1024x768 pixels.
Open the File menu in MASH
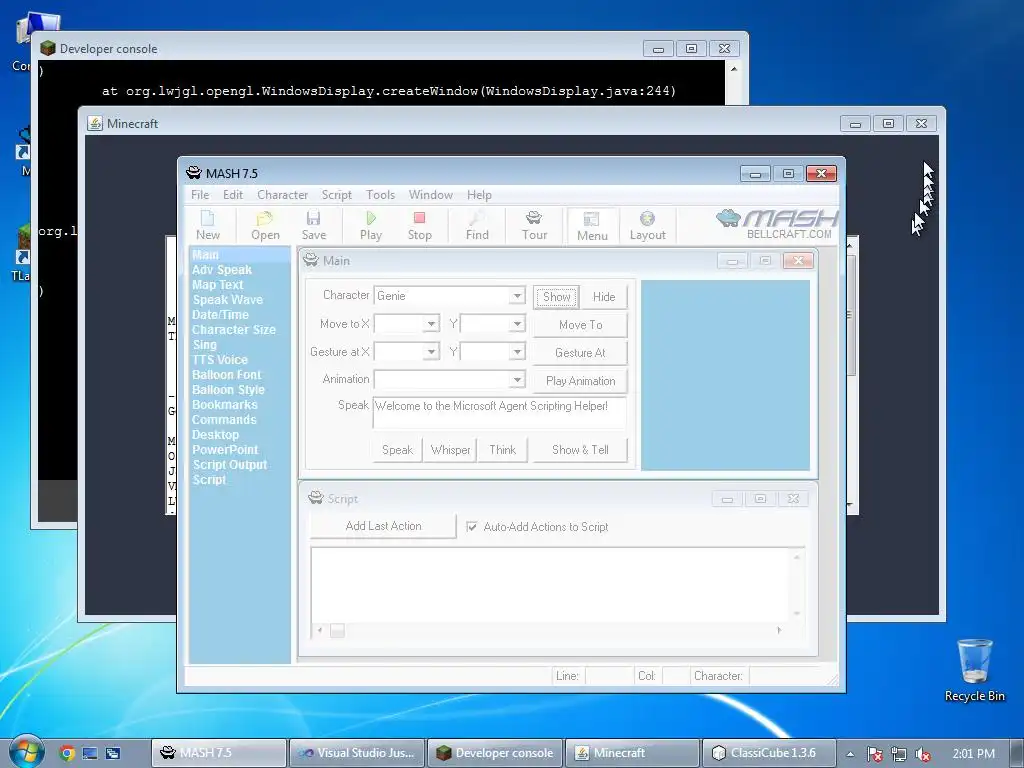[x=200, y=195]
